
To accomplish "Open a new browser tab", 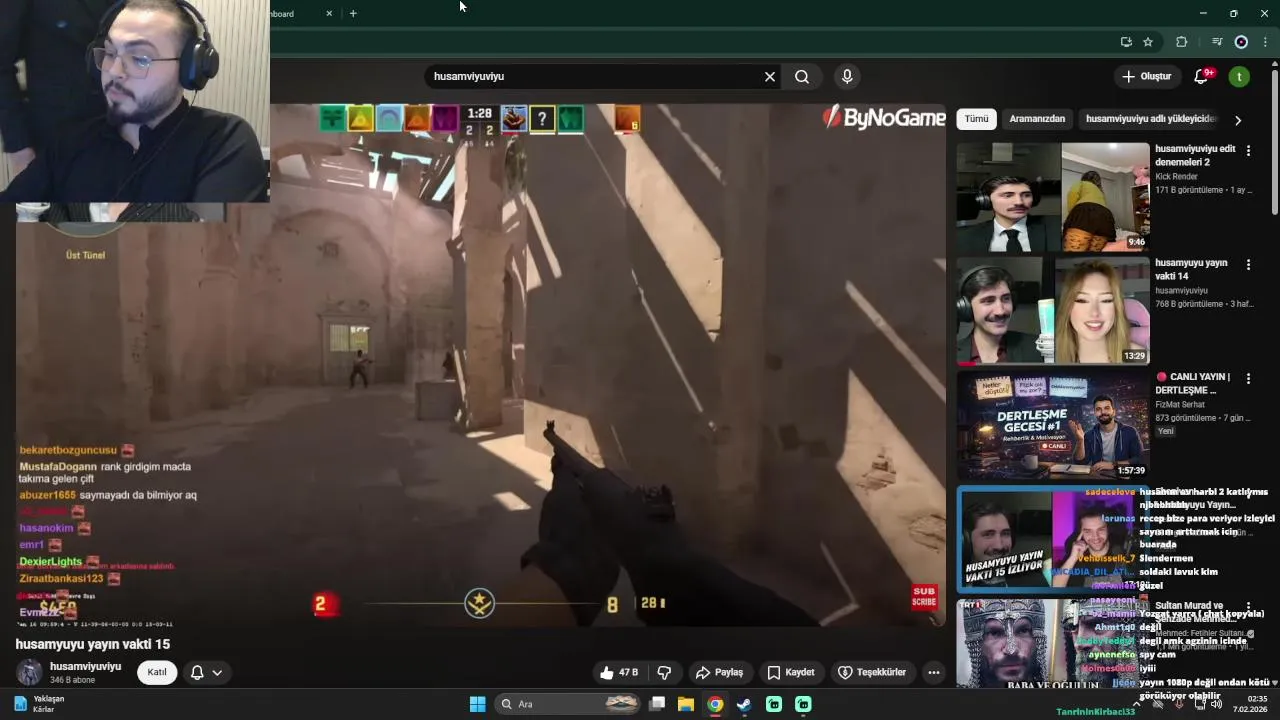I will point(353,13).
